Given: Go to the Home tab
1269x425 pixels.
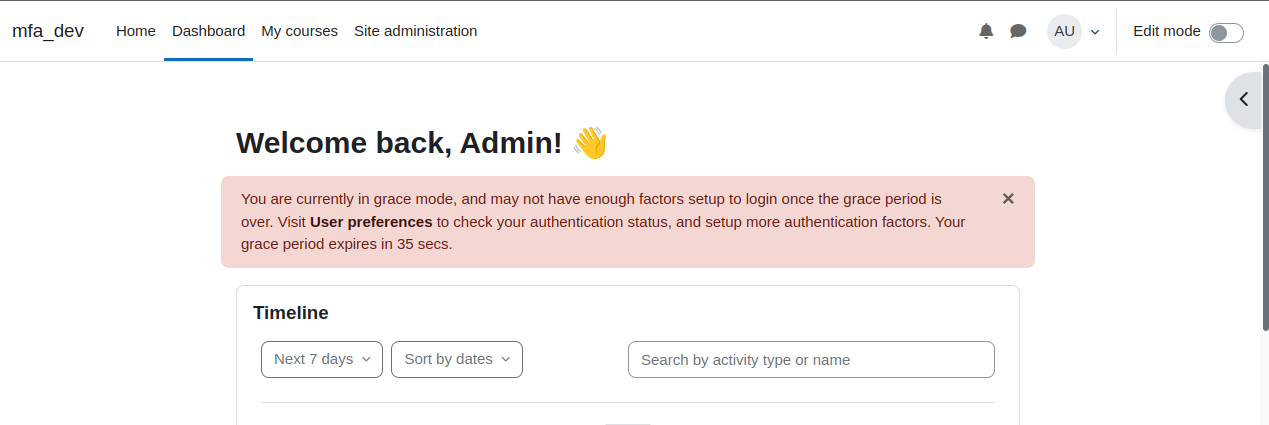Looking at the screenshot, I should click(x=136, y=31).
